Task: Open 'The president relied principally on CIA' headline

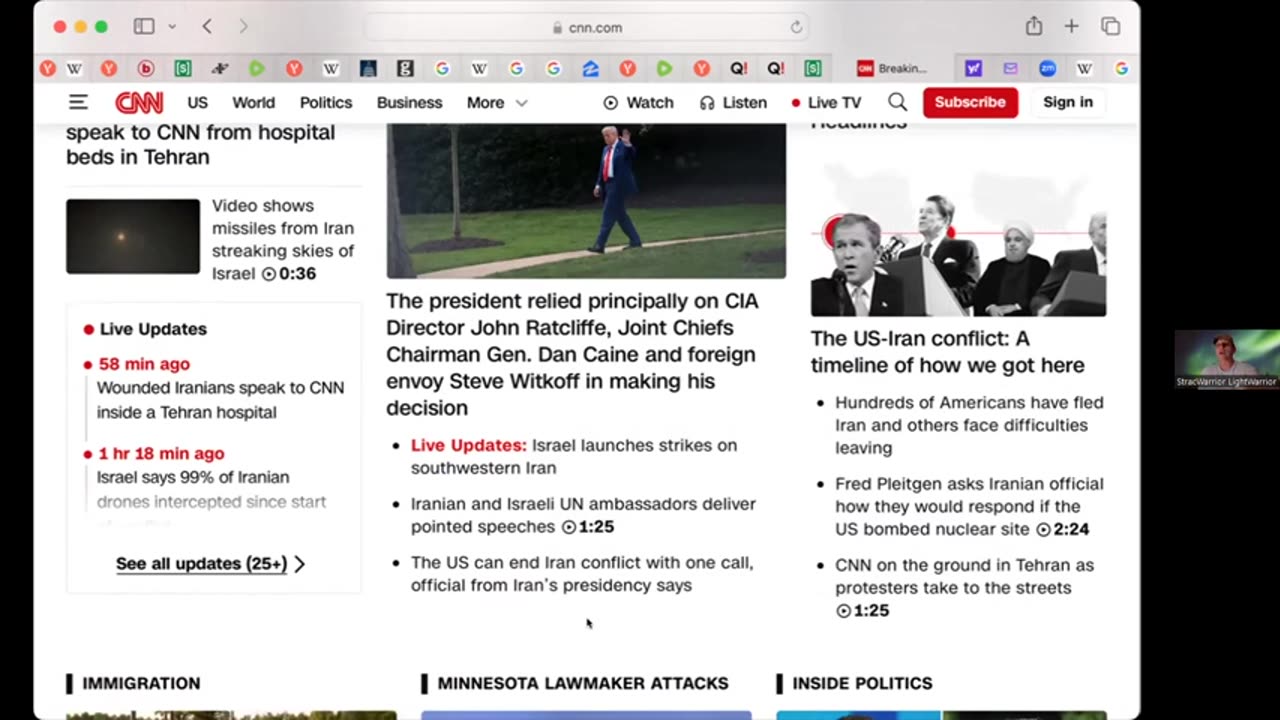Action: 572,354
